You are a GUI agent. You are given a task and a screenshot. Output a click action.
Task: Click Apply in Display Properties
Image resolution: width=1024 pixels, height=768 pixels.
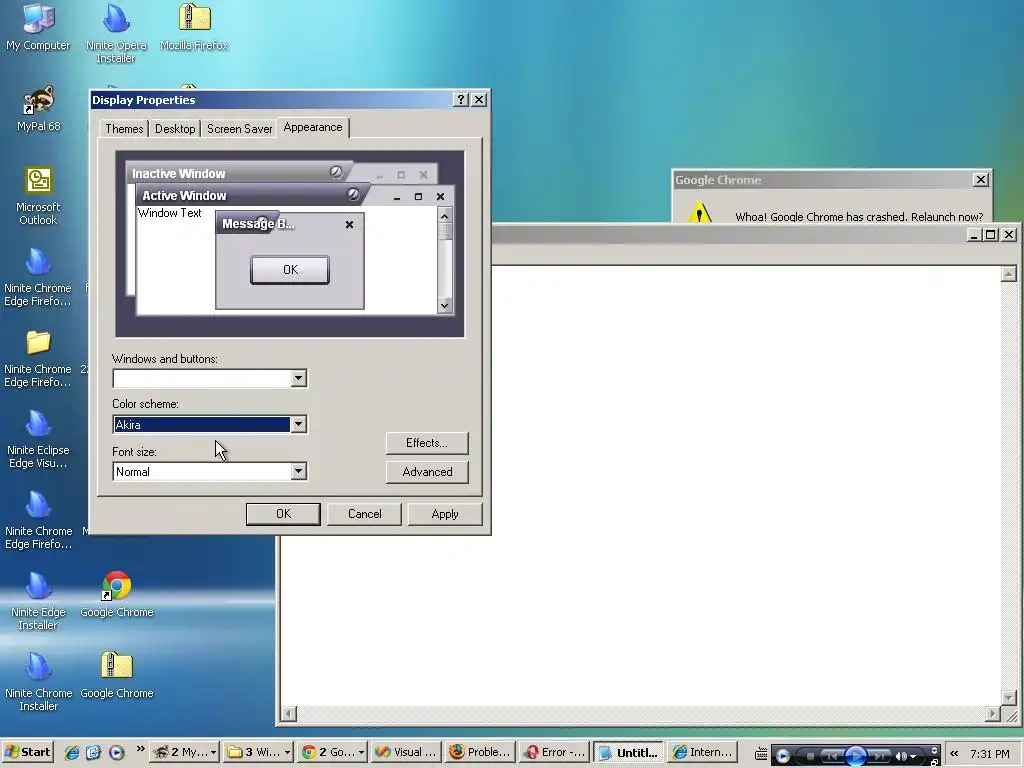[445, 514]
